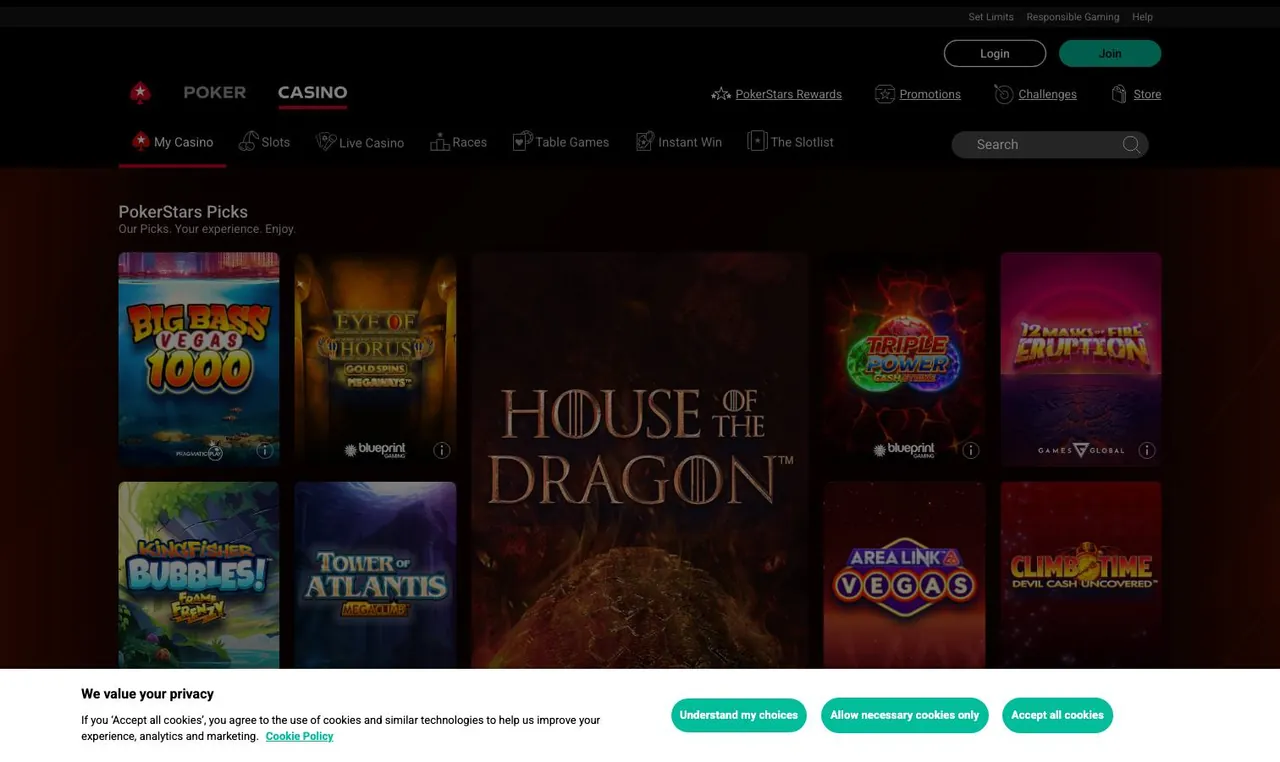Click the Promotions star badge icon
Viewport: 1280px width, 762px height.
pos(885,94)
